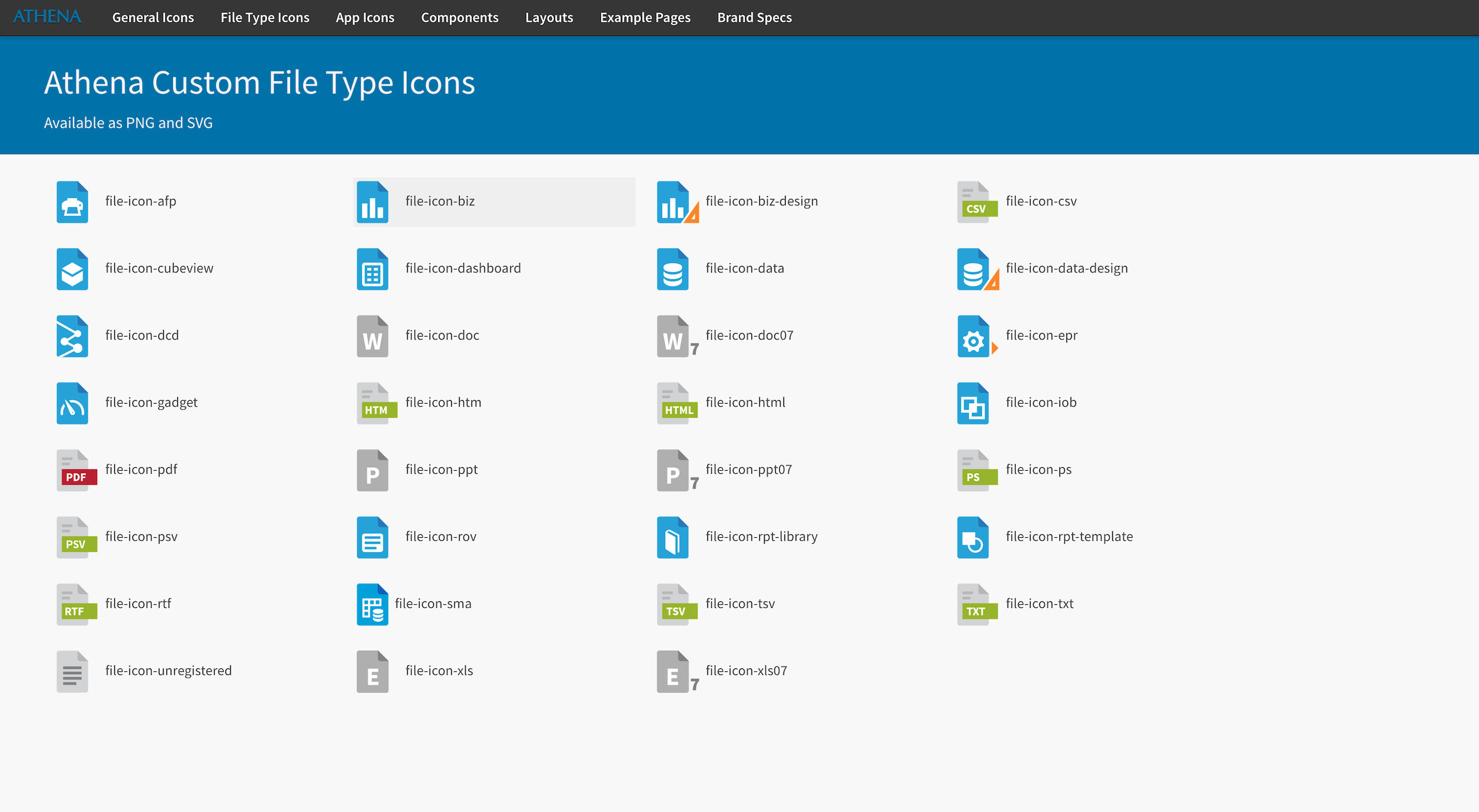Select the CSV file icon
1479x812 pixels.
tap(977, 202)
